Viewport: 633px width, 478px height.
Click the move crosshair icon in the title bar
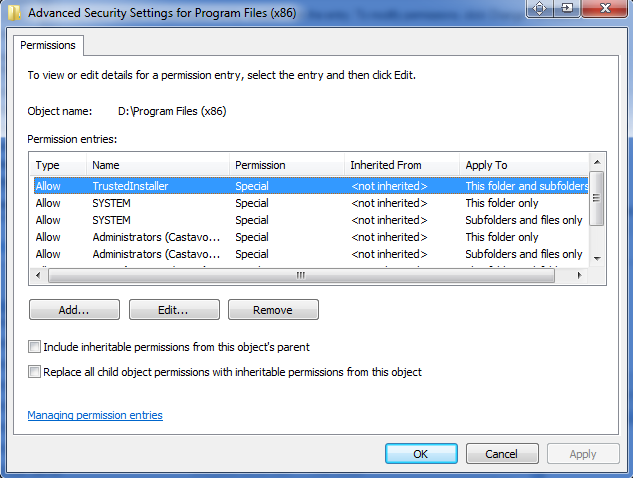tap(540, 8)
